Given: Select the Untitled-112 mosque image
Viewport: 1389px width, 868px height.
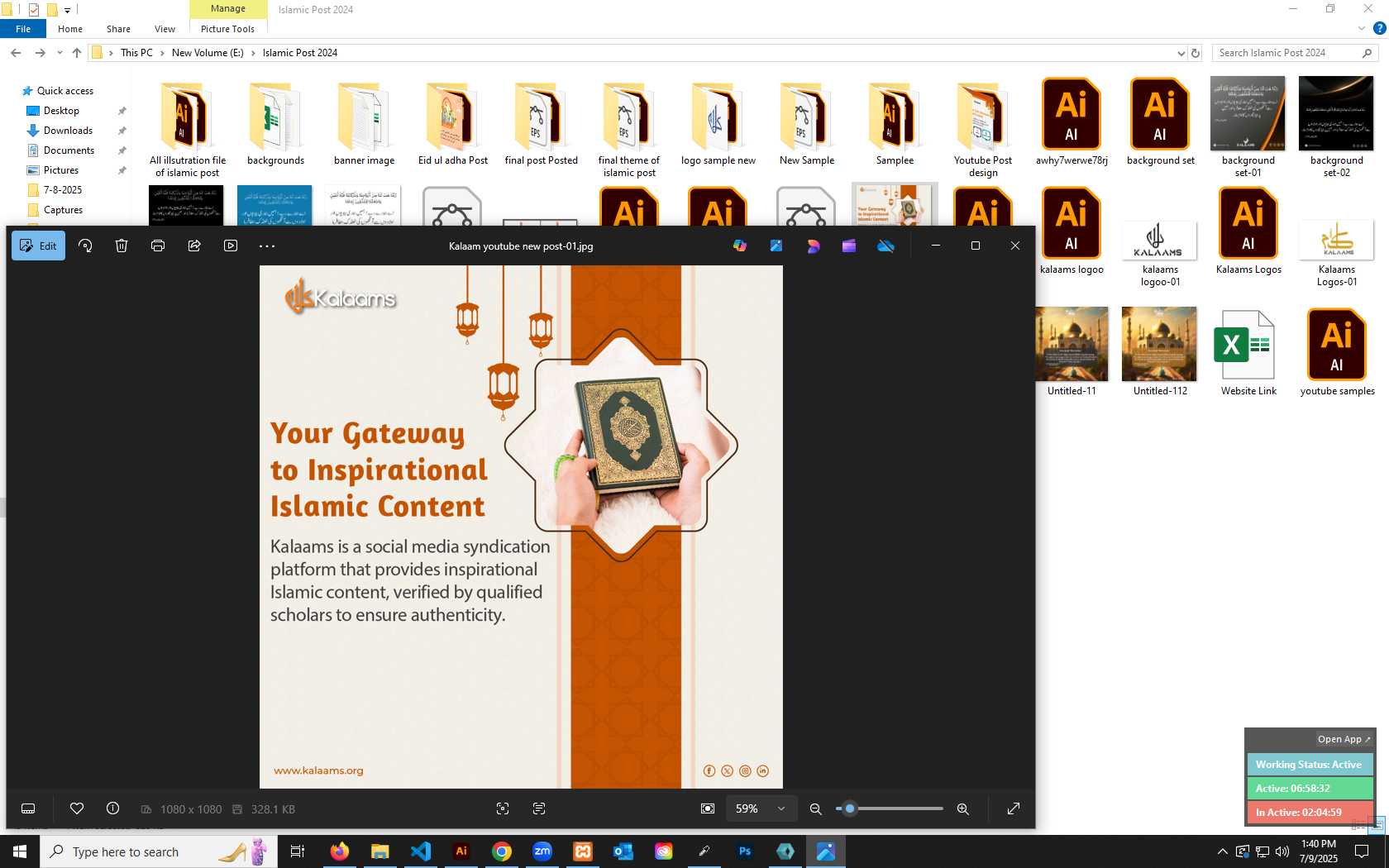Looking at the screenshot, I should pos(1160,353).
